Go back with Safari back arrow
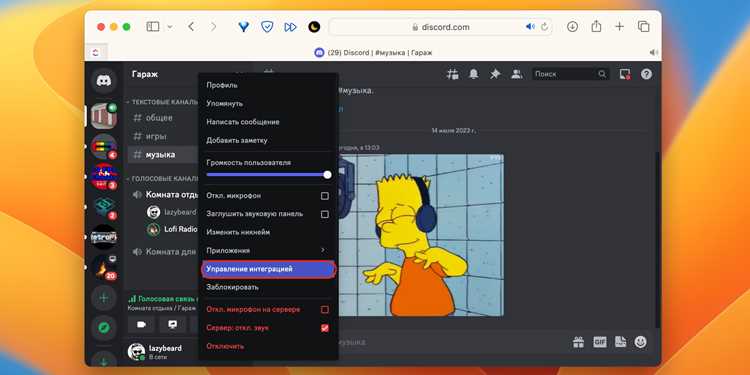The height and width of the screenshot is (375, 750). coord(191,27)
